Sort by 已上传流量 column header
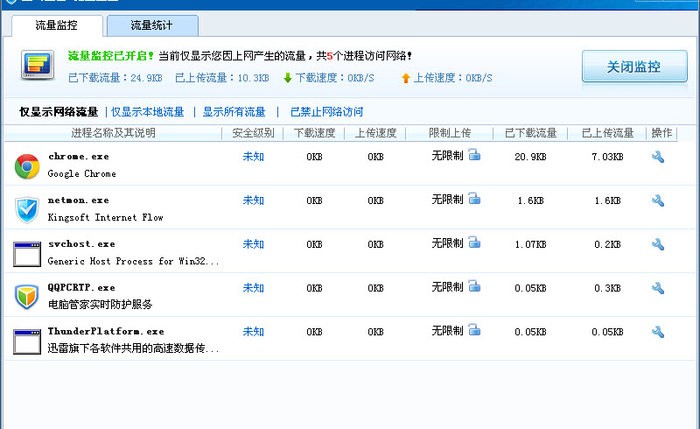700x429 pixels. pyautogui.click(x=607, y=133)
